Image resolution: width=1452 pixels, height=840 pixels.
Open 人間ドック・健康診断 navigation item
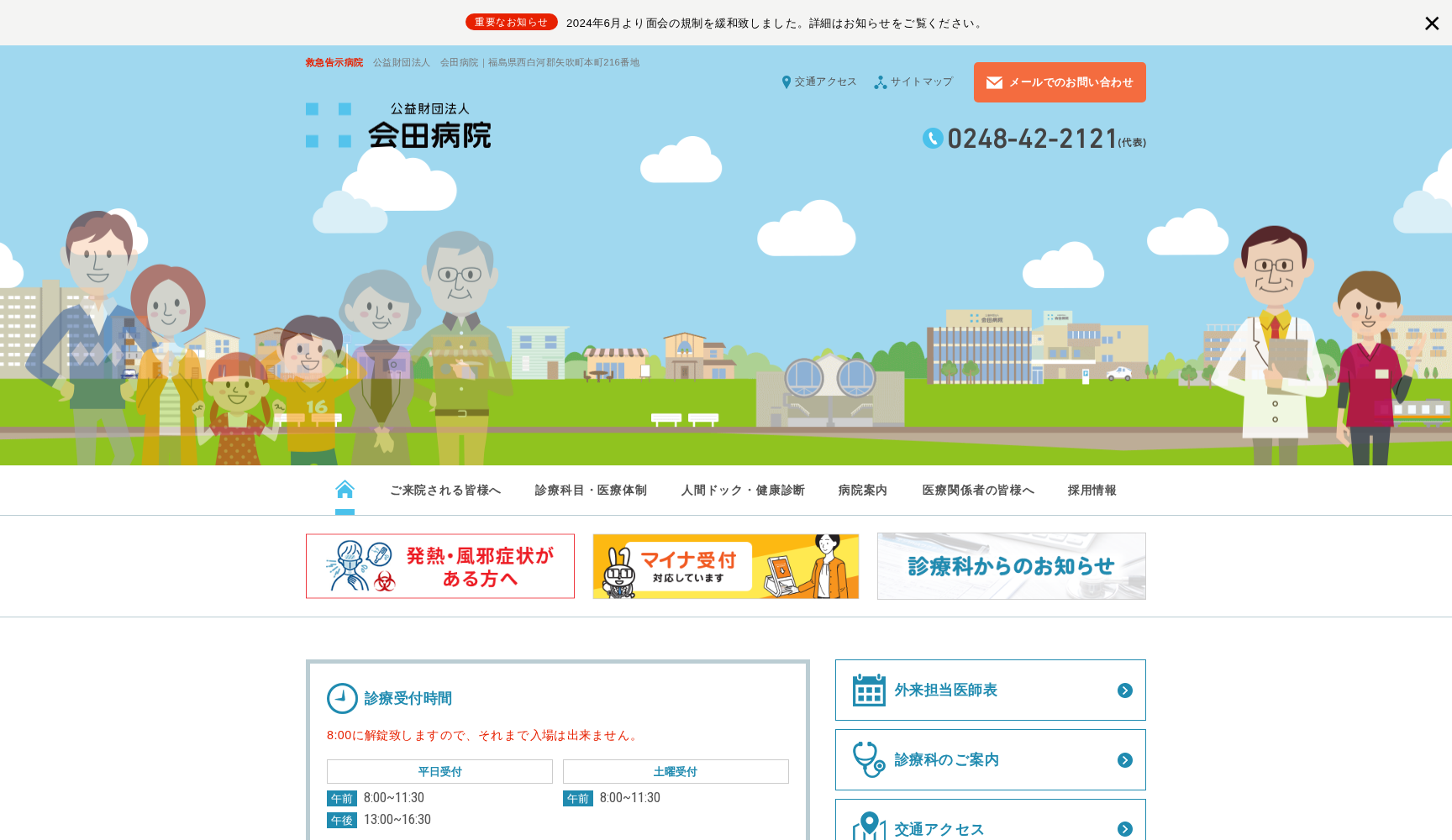pyautogui.click(x=743, y=490)
